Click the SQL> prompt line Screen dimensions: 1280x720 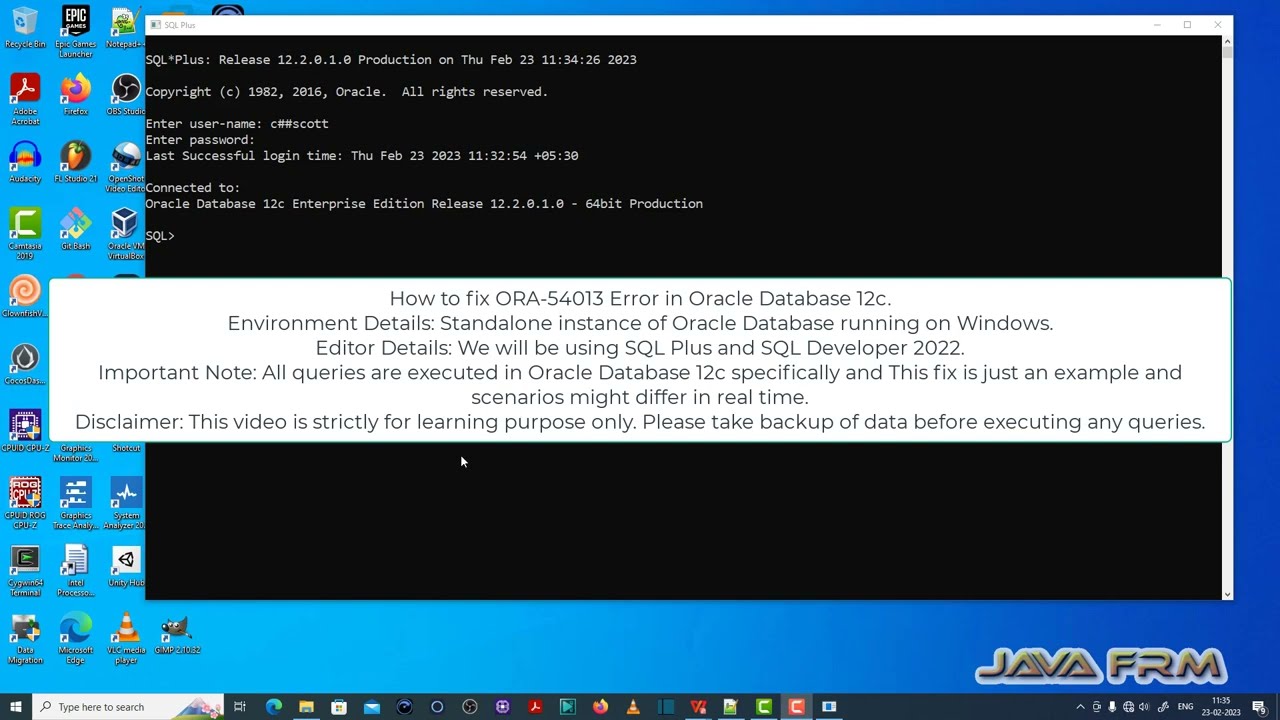tap(160, 236)
